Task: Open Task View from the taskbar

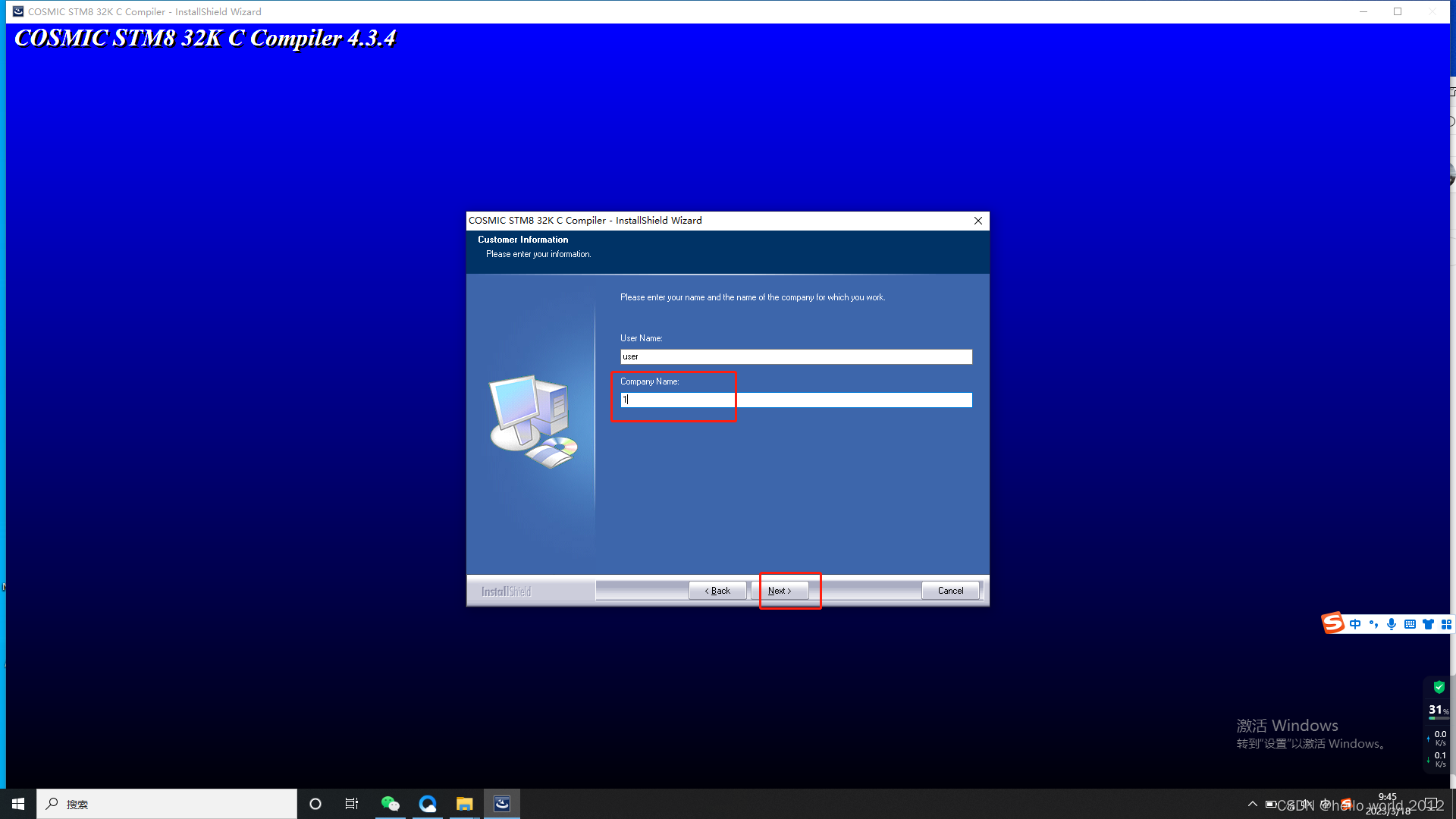Action: pyautogui.click(x=352, y=804)
